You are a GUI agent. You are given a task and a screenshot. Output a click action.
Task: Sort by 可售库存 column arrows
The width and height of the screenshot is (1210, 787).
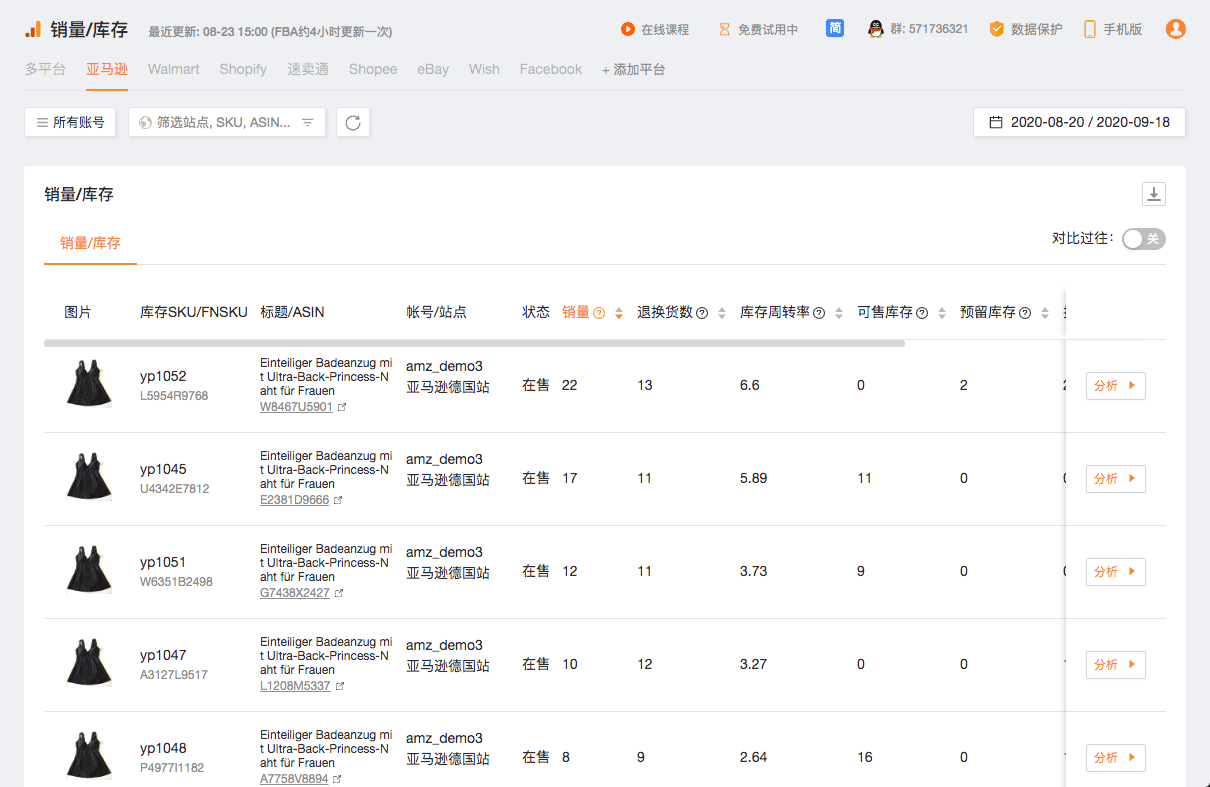tap(940, 313)
